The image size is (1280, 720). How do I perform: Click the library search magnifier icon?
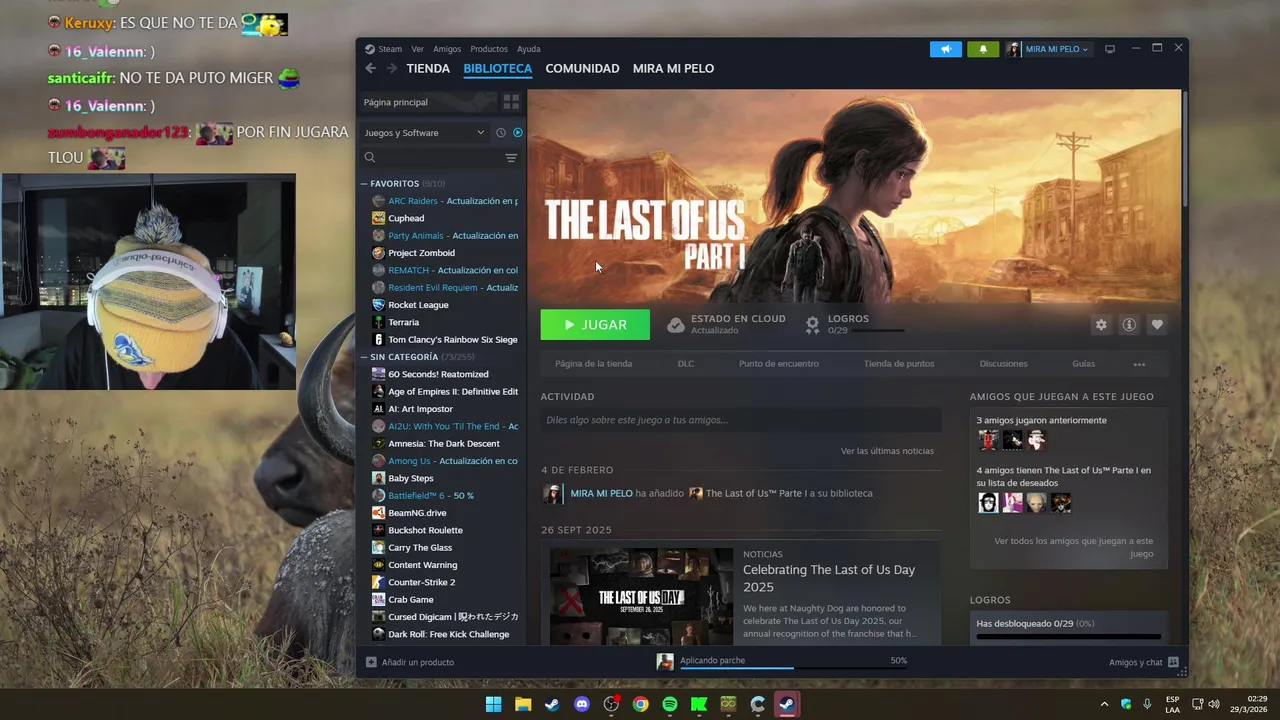tap(370, 158)
